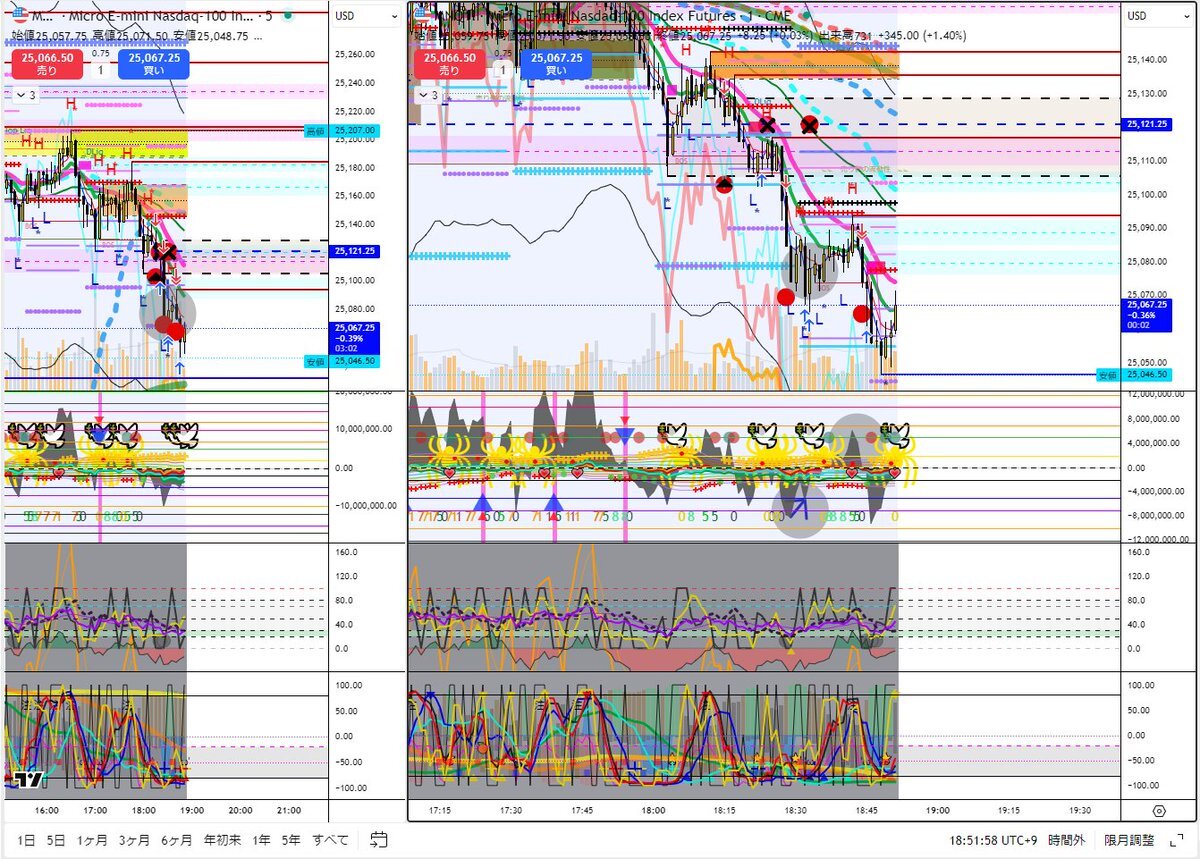Screen dimensions: 1200x859
Task: Select the 1年 time range
Action: click(x=261, y=840)
